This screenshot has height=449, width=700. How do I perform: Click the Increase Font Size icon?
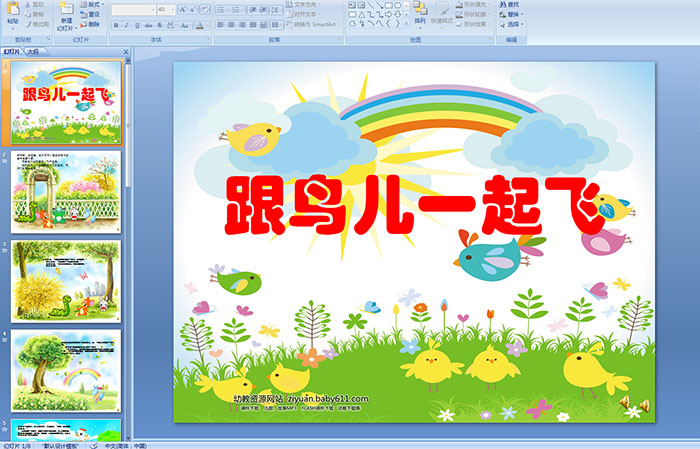click(x=183, y=9)
